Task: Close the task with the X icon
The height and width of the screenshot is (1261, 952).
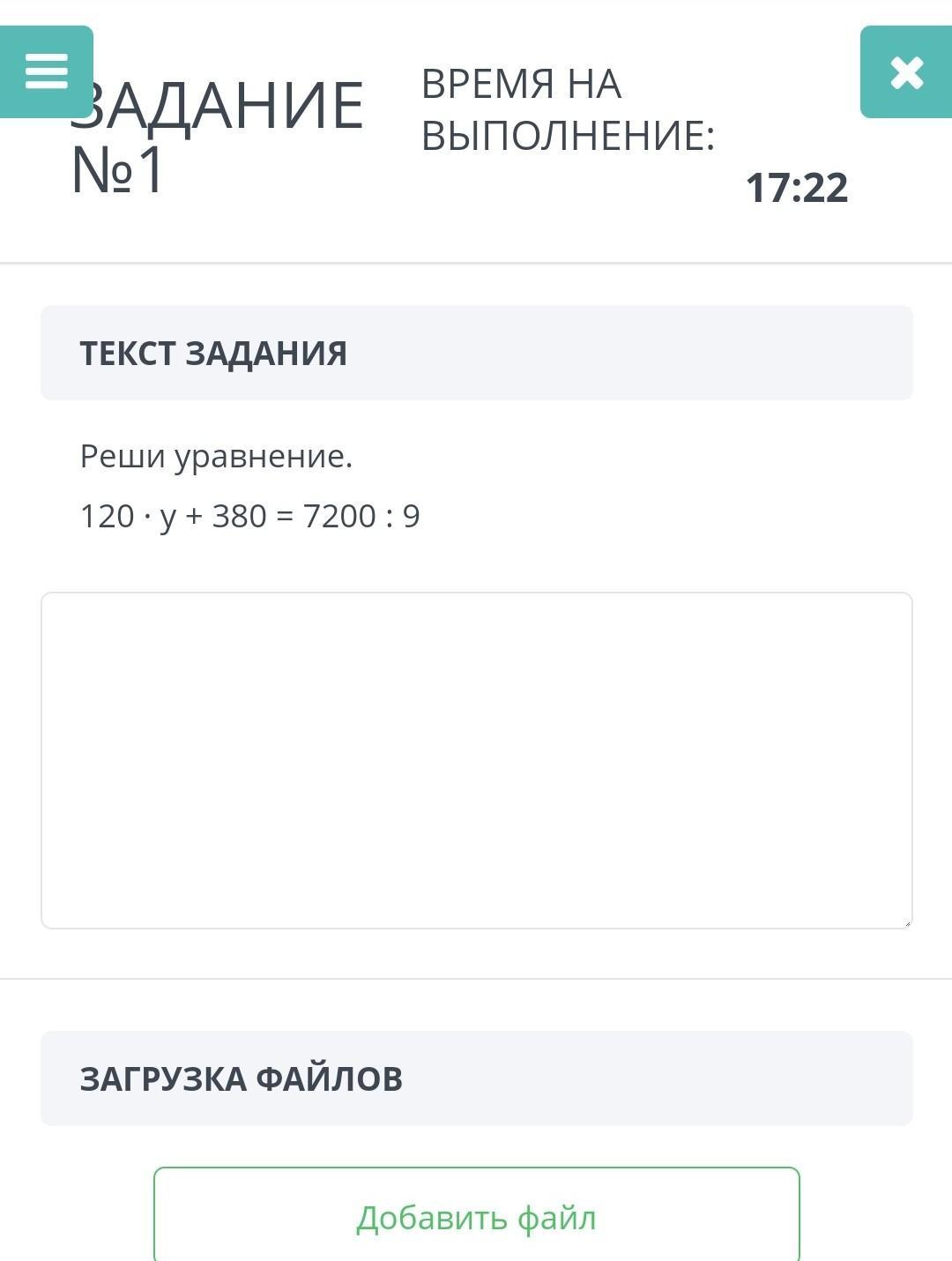Action: coord(906,72)
